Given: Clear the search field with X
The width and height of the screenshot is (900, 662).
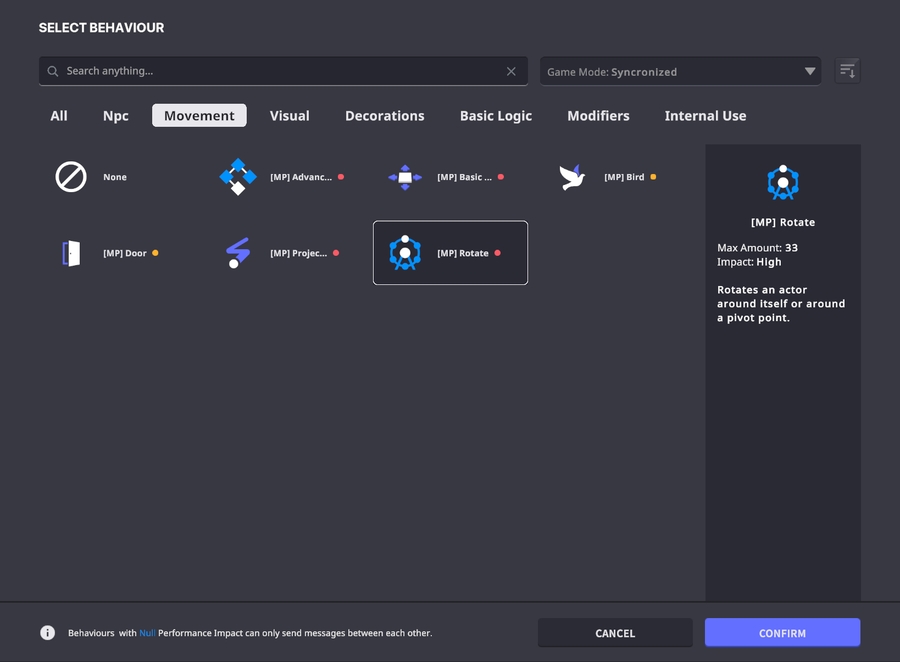Looking at the screenshot, I should [511, 71].
